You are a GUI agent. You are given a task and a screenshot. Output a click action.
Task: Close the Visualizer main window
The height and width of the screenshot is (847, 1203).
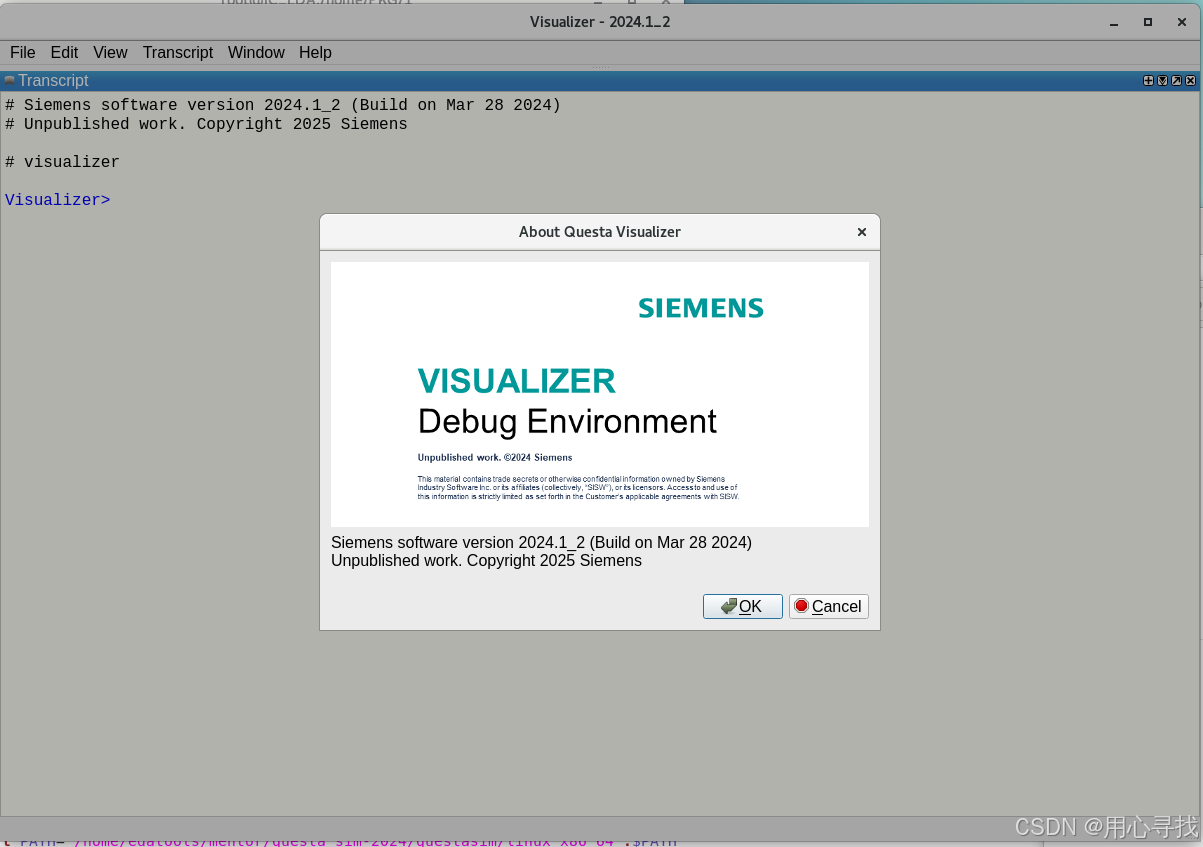1181,21
